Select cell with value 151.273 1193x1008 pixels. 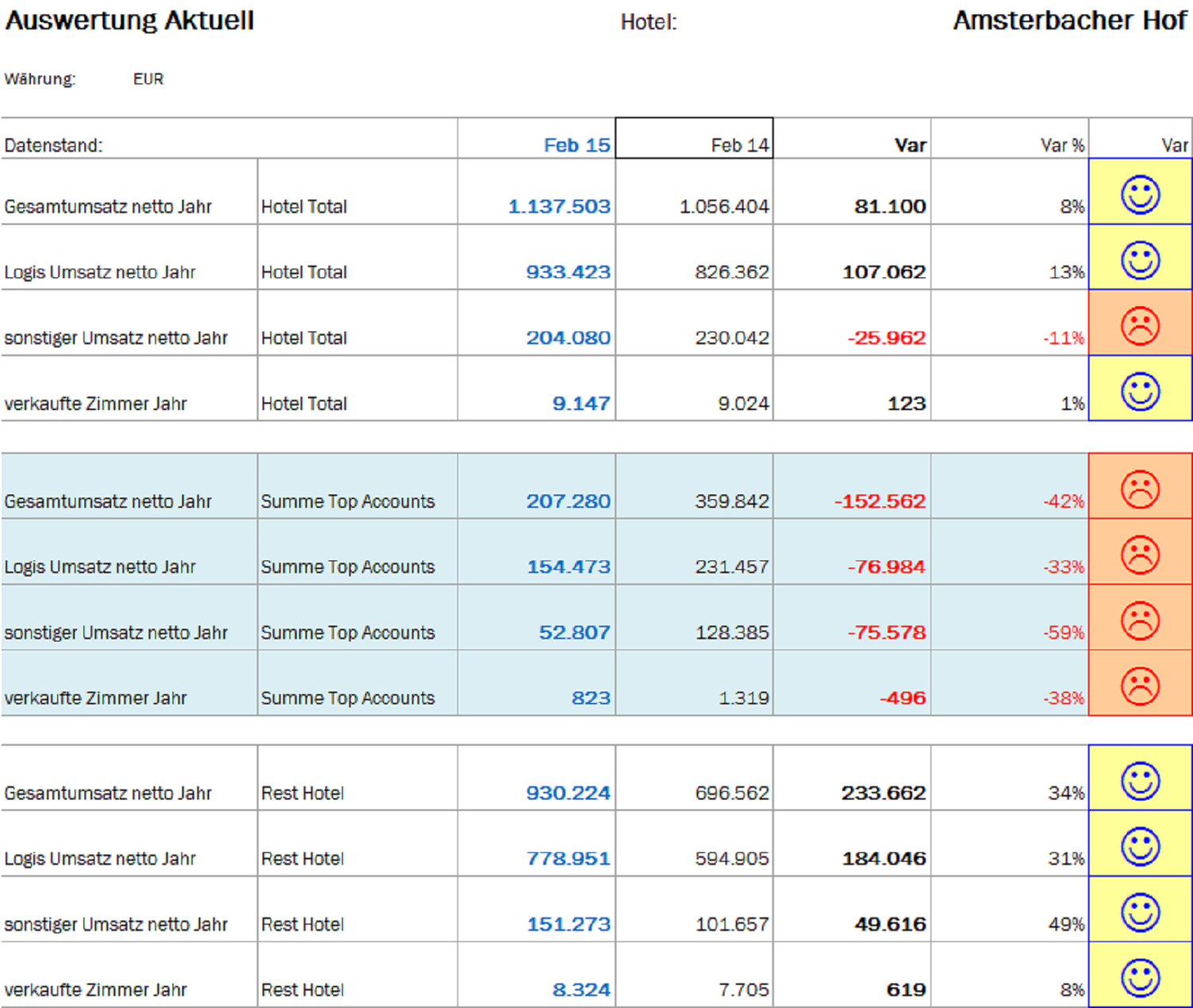point(537,909)
